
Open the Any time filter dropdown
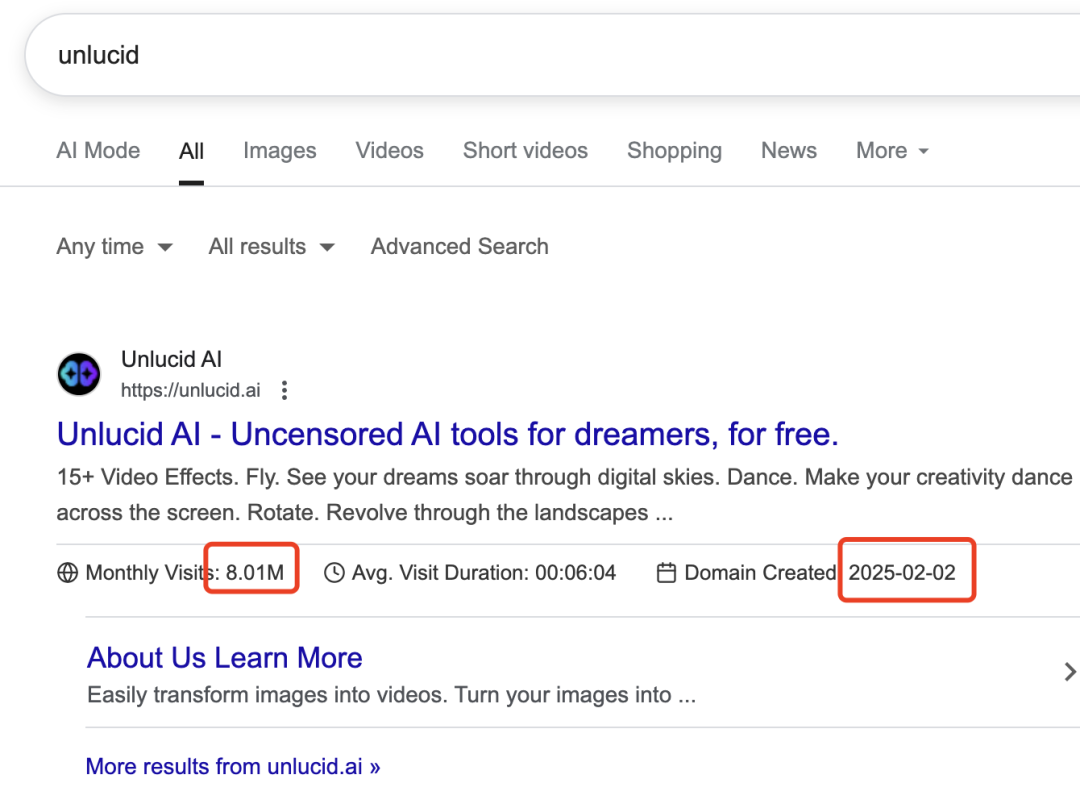[114, 247]
